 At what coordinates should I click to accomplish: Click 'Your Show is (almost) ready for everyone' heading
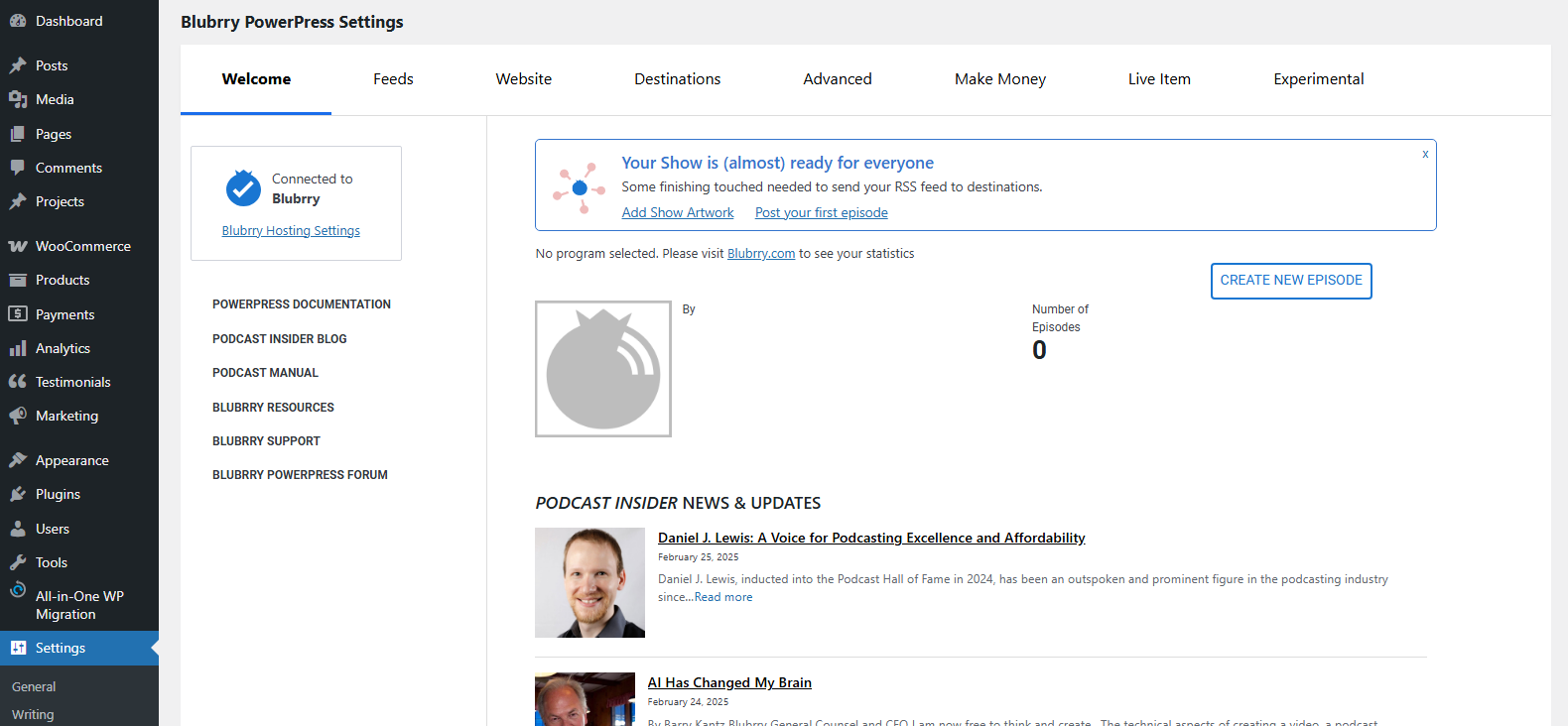point(778,163)
